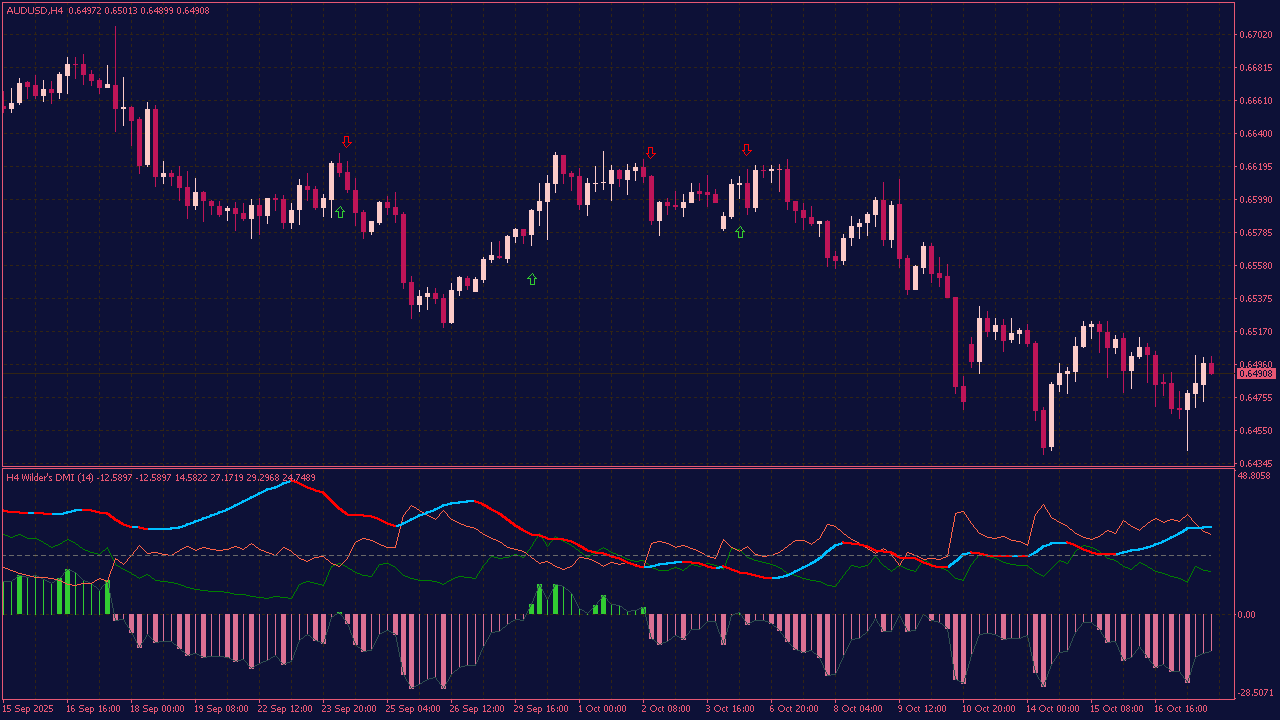Select the middle red down arrow signal
The image size is (1280, 720).
pos(650,153)
